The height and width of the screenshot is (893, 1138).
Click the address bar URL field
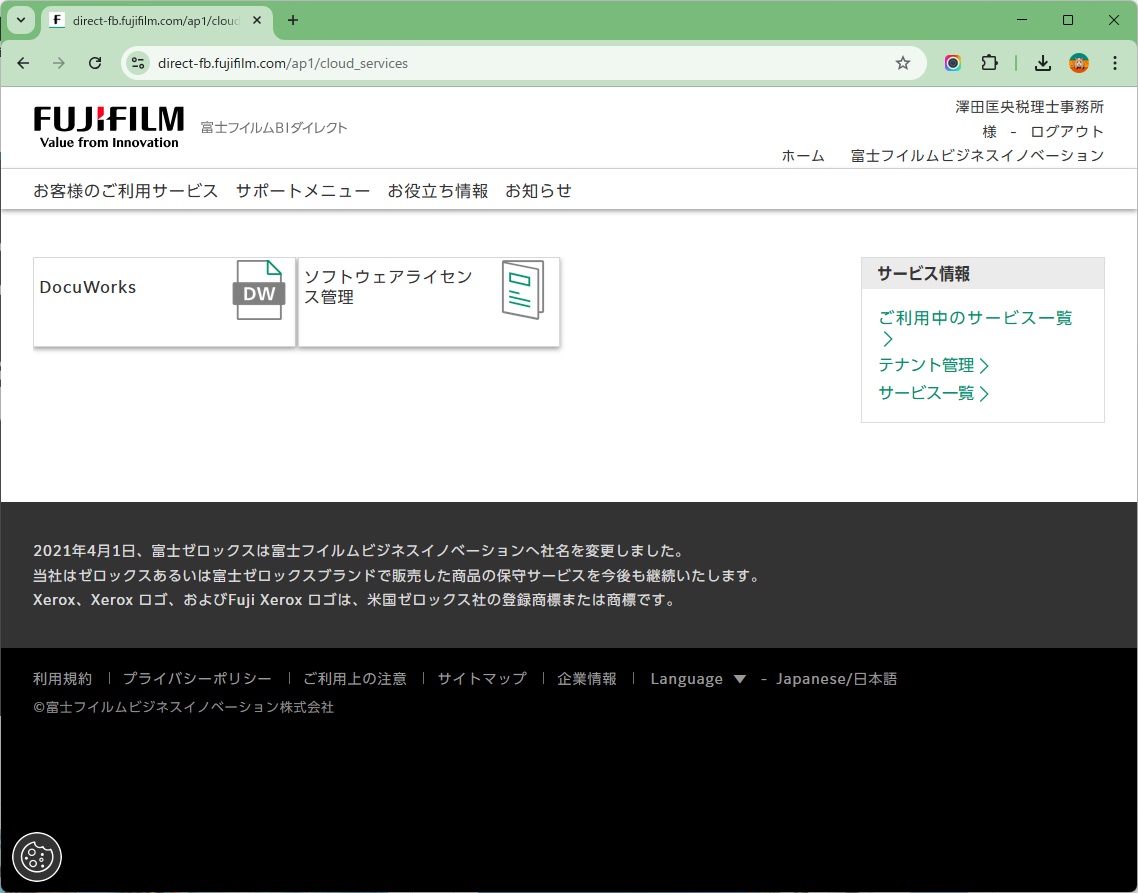523,63
